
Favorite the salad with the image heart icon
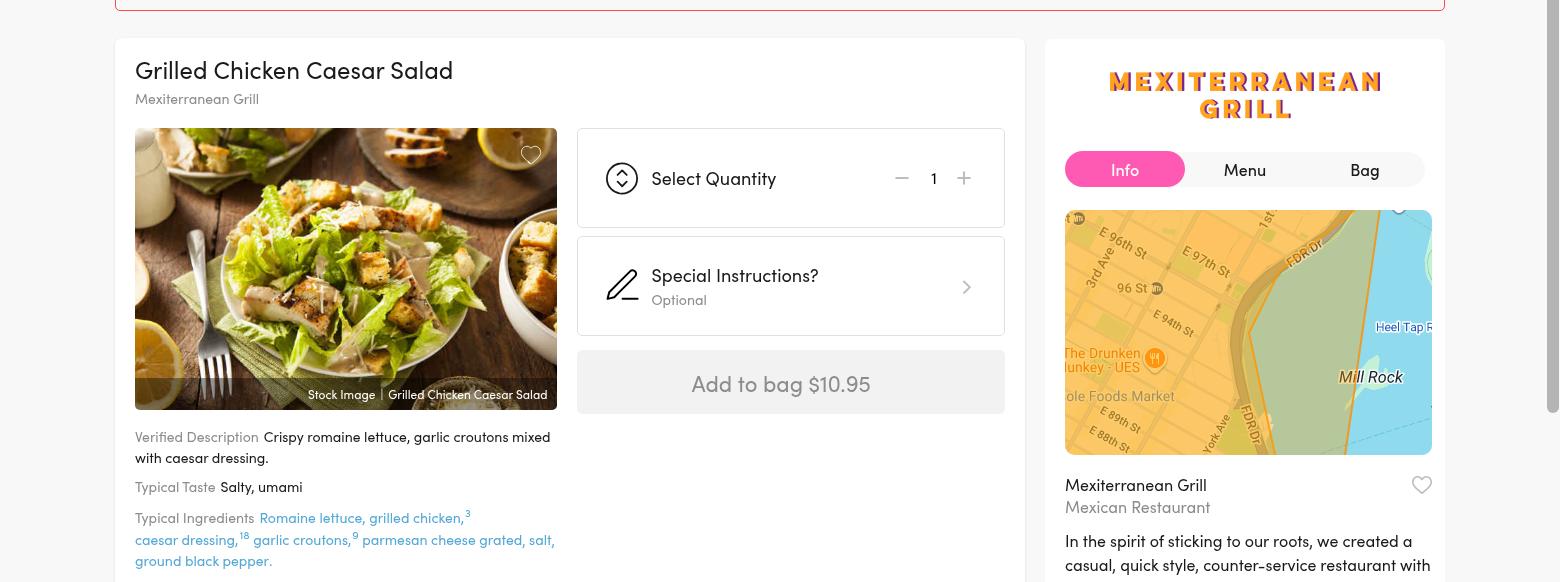coord(531,154)
